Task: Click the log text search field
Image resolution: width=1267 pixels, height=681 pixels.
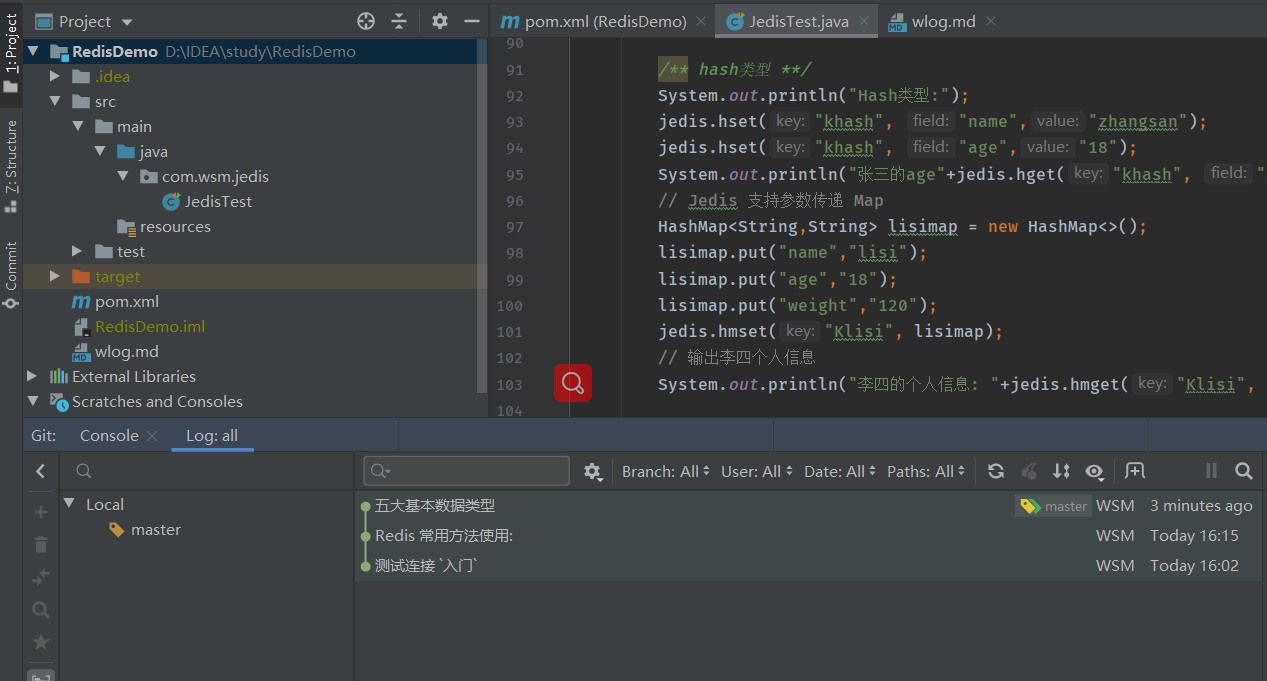Action: (x=467, y=471)
